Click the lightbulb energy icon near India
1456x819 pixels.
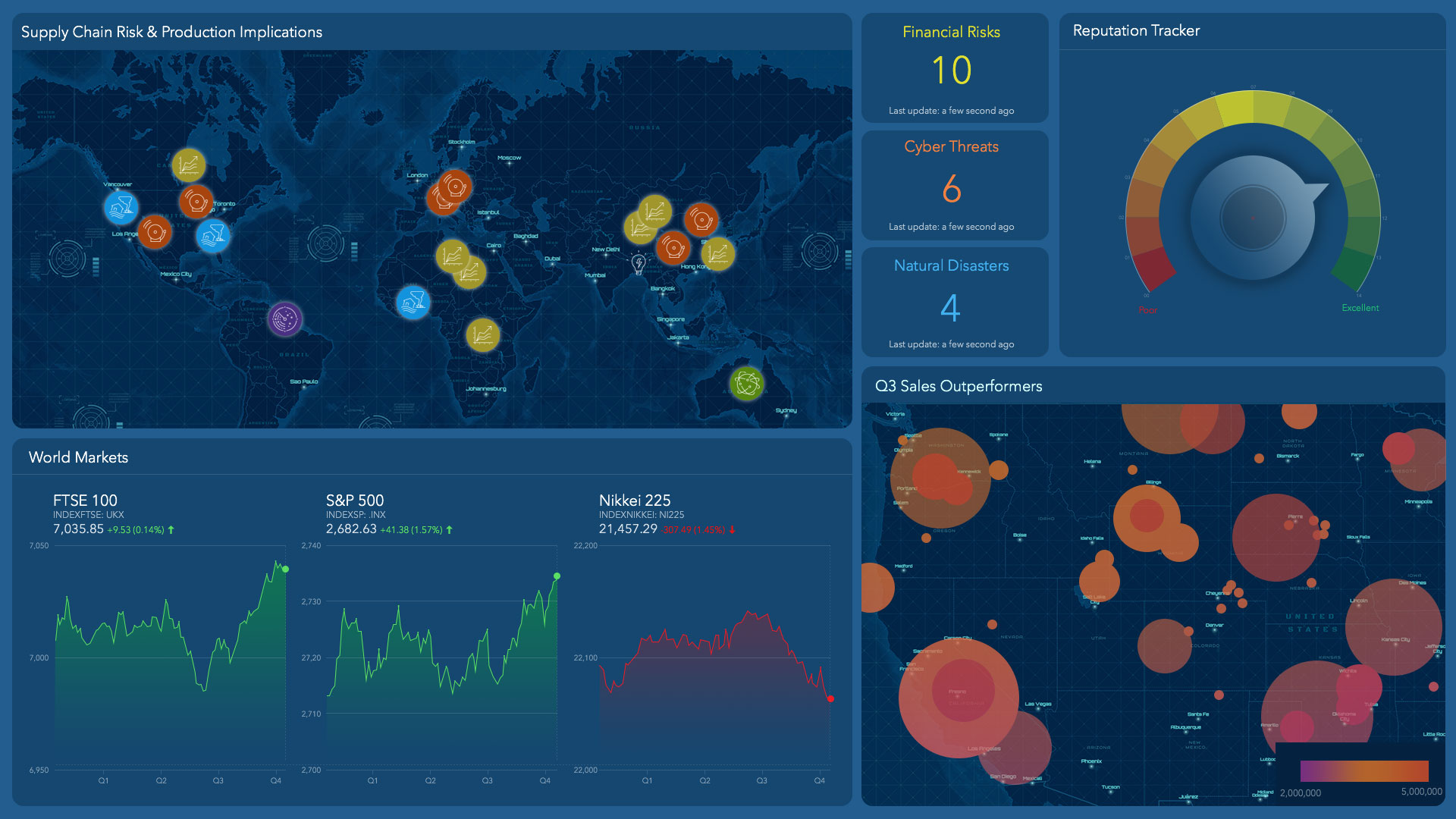coord(639,264)
